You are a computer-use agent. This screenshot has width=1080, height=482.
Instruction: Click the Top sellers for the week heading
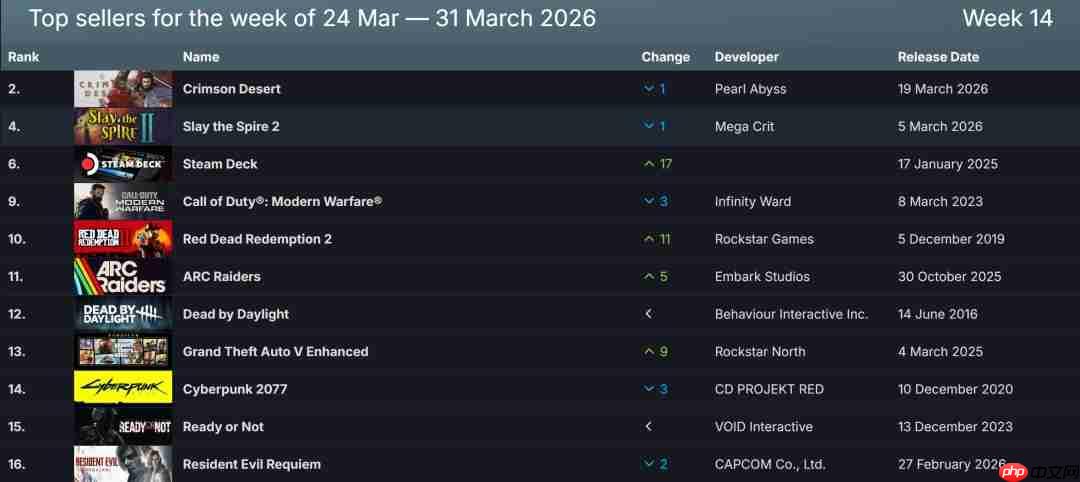point(312,19)
